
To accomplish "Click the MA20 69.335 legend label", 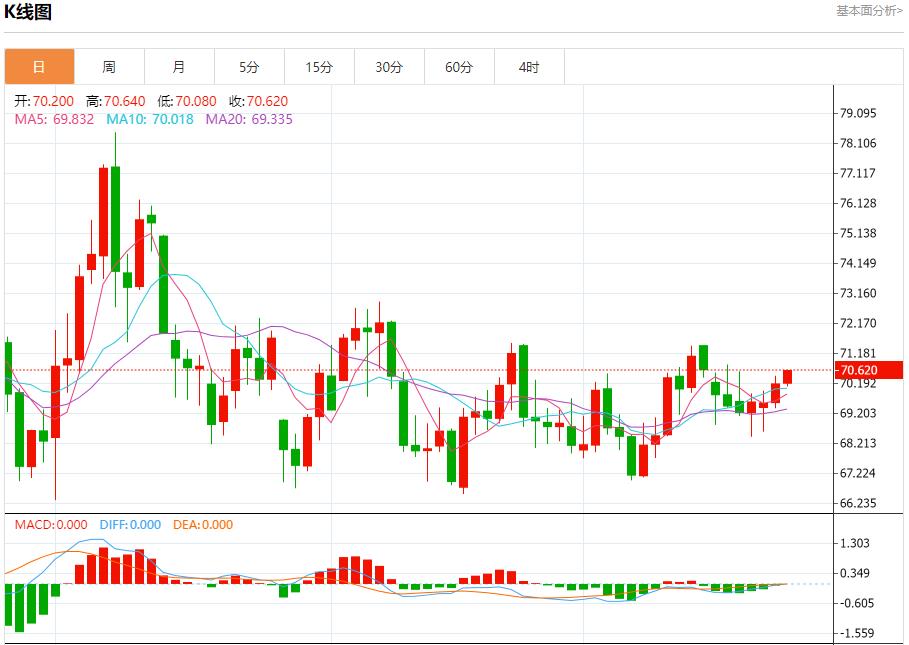I will tap(249, 119).
